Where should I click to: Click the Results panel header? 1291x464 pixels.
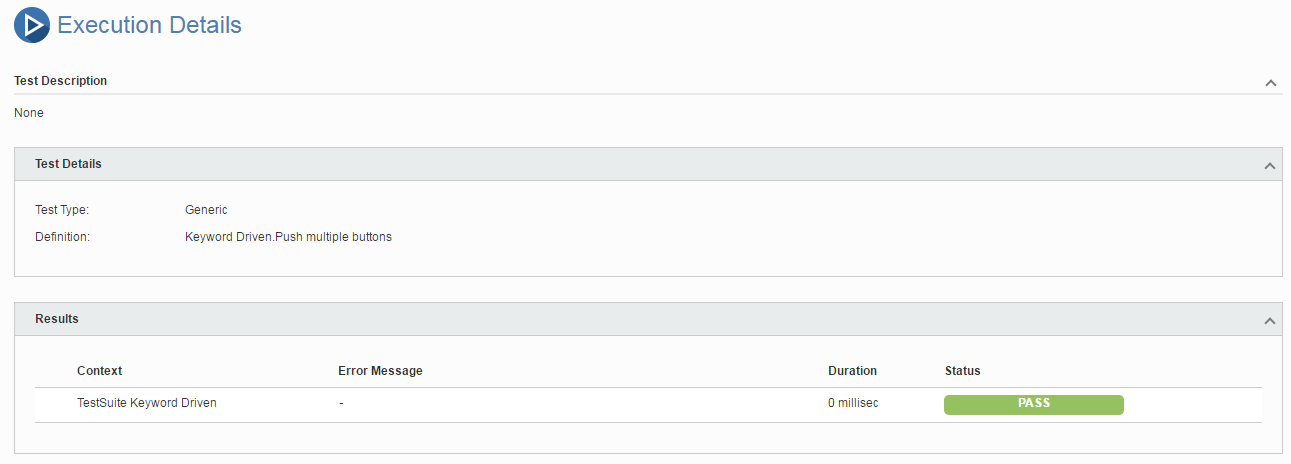(648, 319)
